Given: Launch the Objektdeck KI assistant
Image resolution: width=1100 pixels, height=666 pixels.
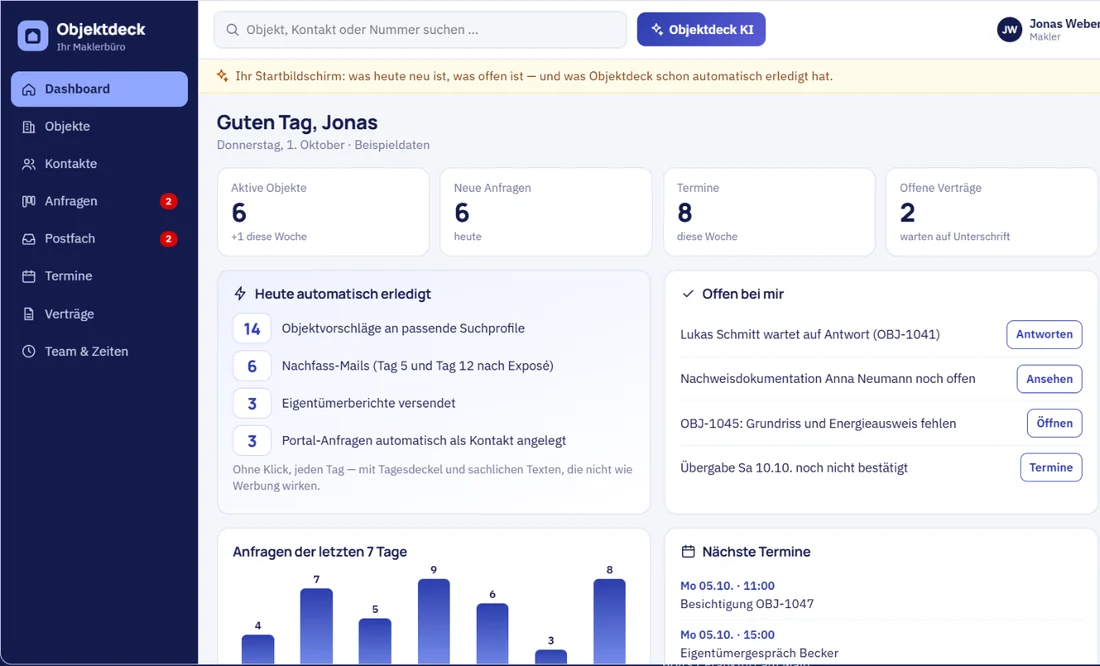Looking at the screenshot, I should tap(701, 29).
